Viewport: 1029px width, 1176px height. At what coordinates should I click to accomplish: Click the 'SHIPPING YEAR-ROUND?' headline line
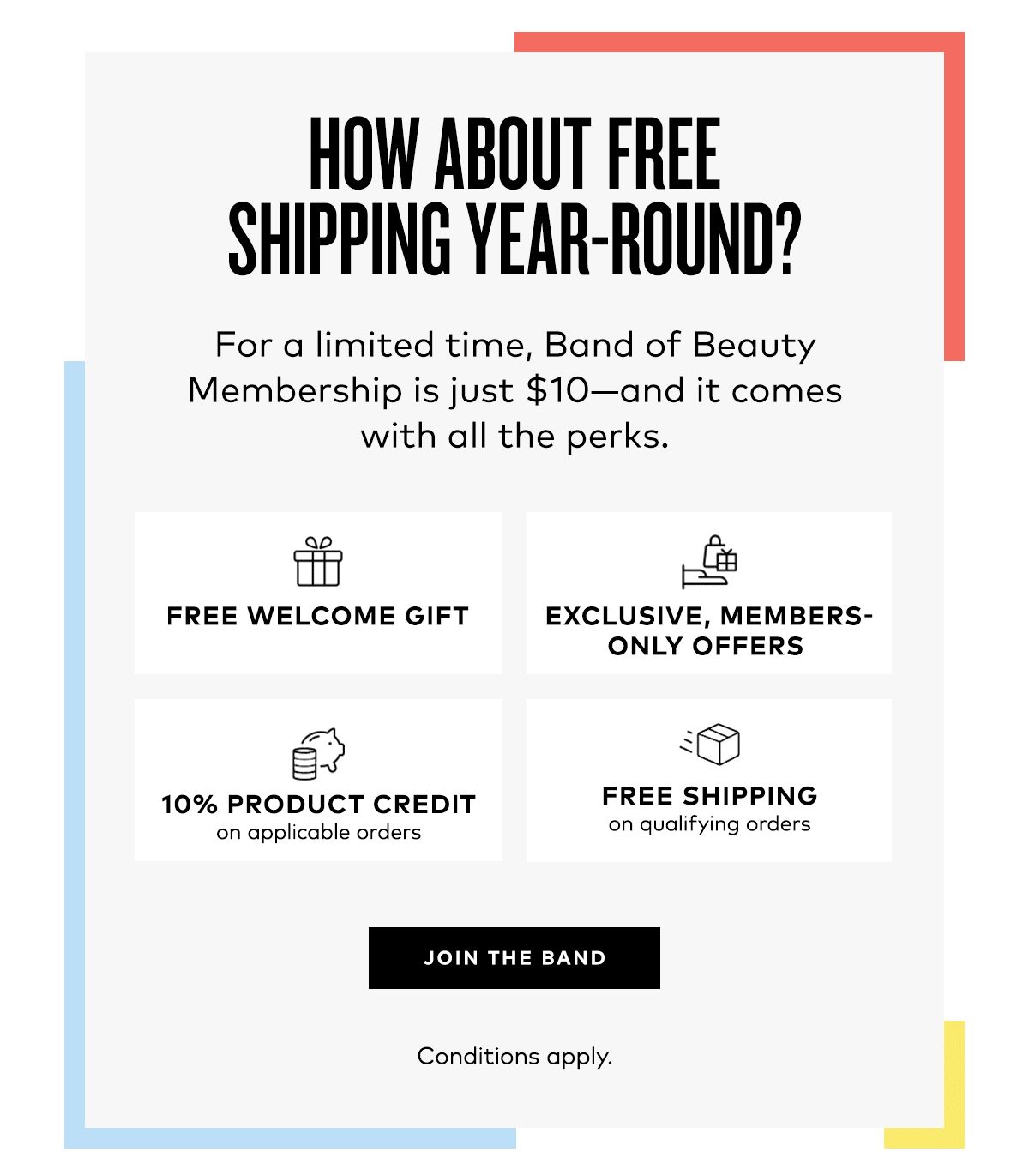point(514,239)
